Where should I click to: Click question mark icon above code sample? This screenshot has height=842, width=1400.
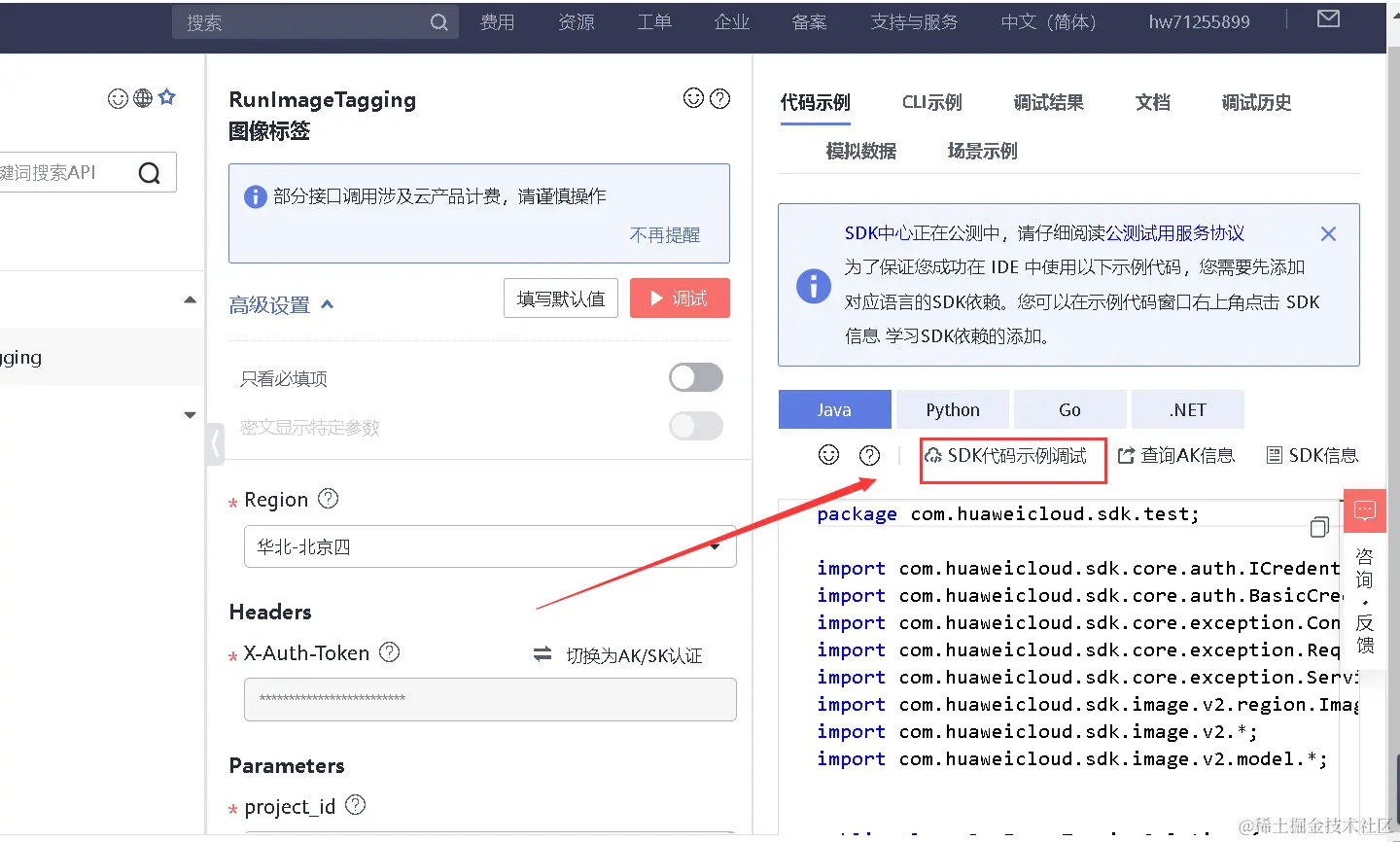[870, 455]
